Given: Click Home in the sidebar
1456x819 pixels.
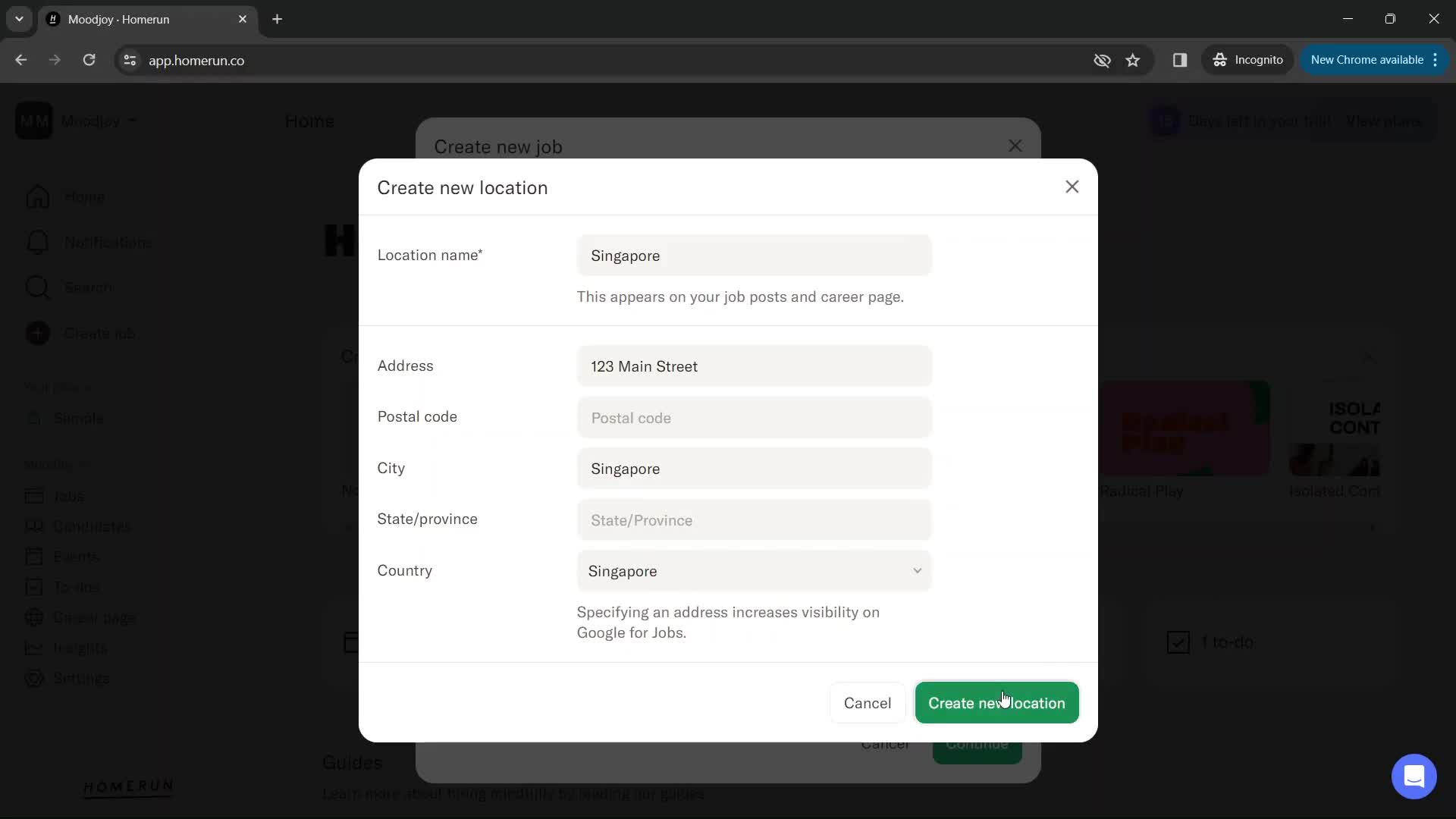Looking at the screenshot, I should click(84, 197).
